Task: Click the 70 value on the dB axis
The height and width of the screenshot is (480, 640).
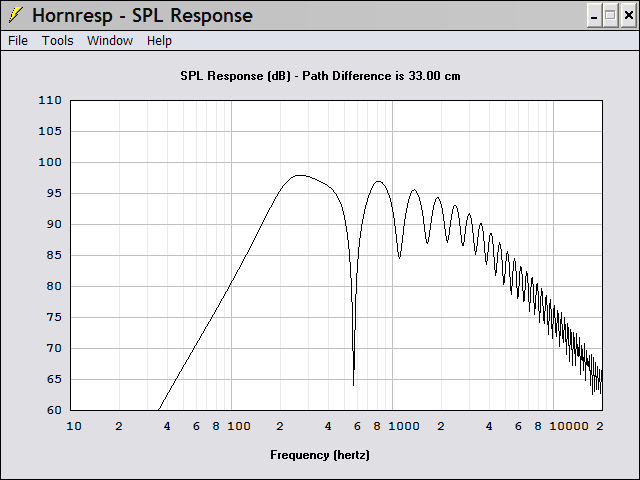Action: (x=54, y=349)
